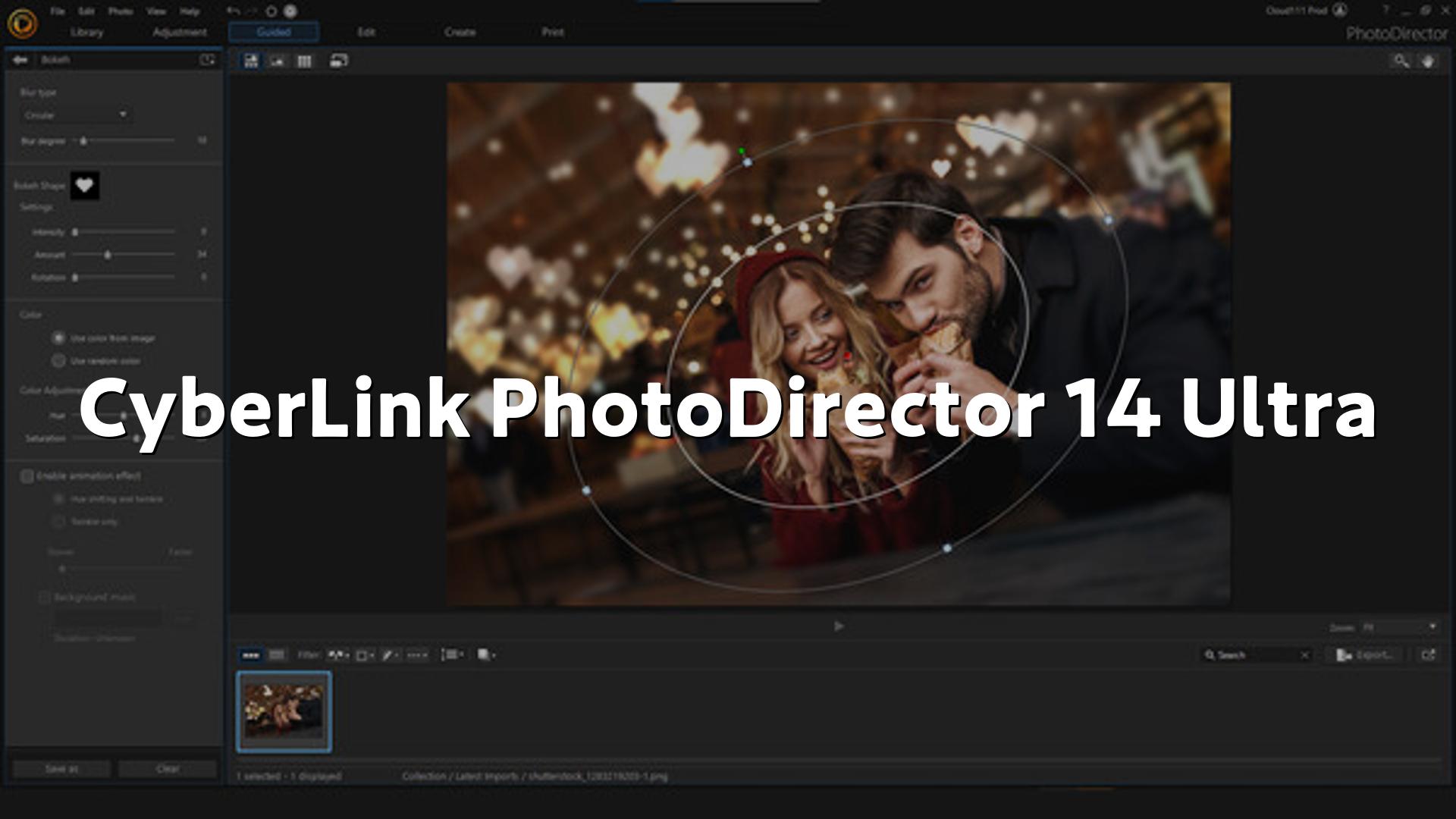Click the back arrow in Bokeh panel header
Screen dimensions: 1456x819
tap(20, 60)
